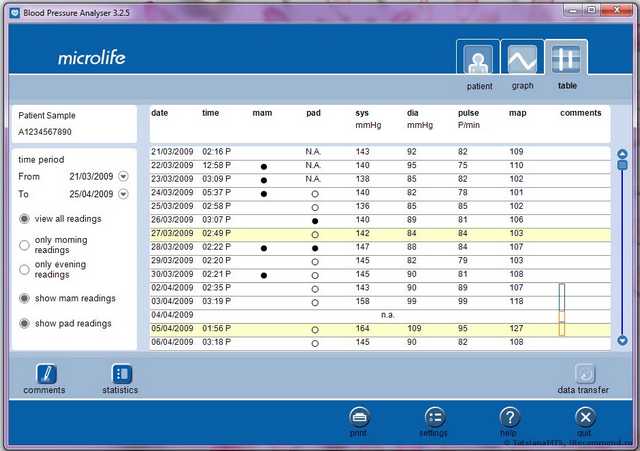The height and width of the screenshot is (451, 640).
Task: Select the 29/03/2009 row date
Action: coord(172,260)
